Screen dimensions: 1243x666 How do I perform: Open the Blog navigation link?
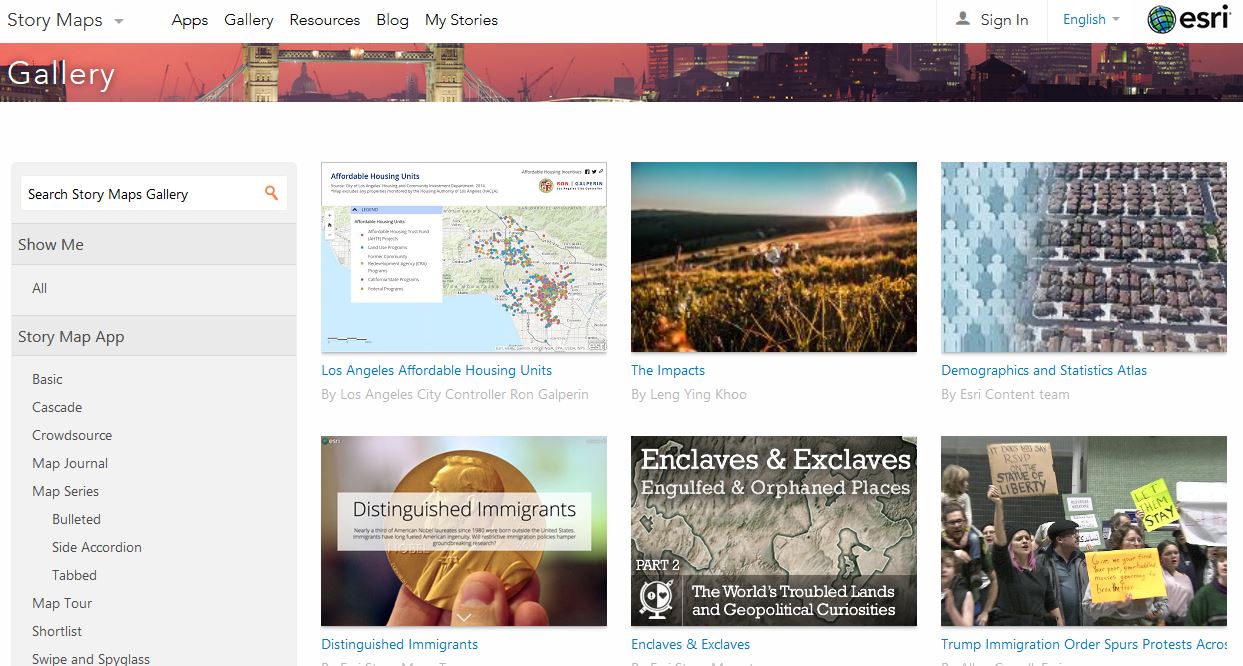click(x=392, y=20)
